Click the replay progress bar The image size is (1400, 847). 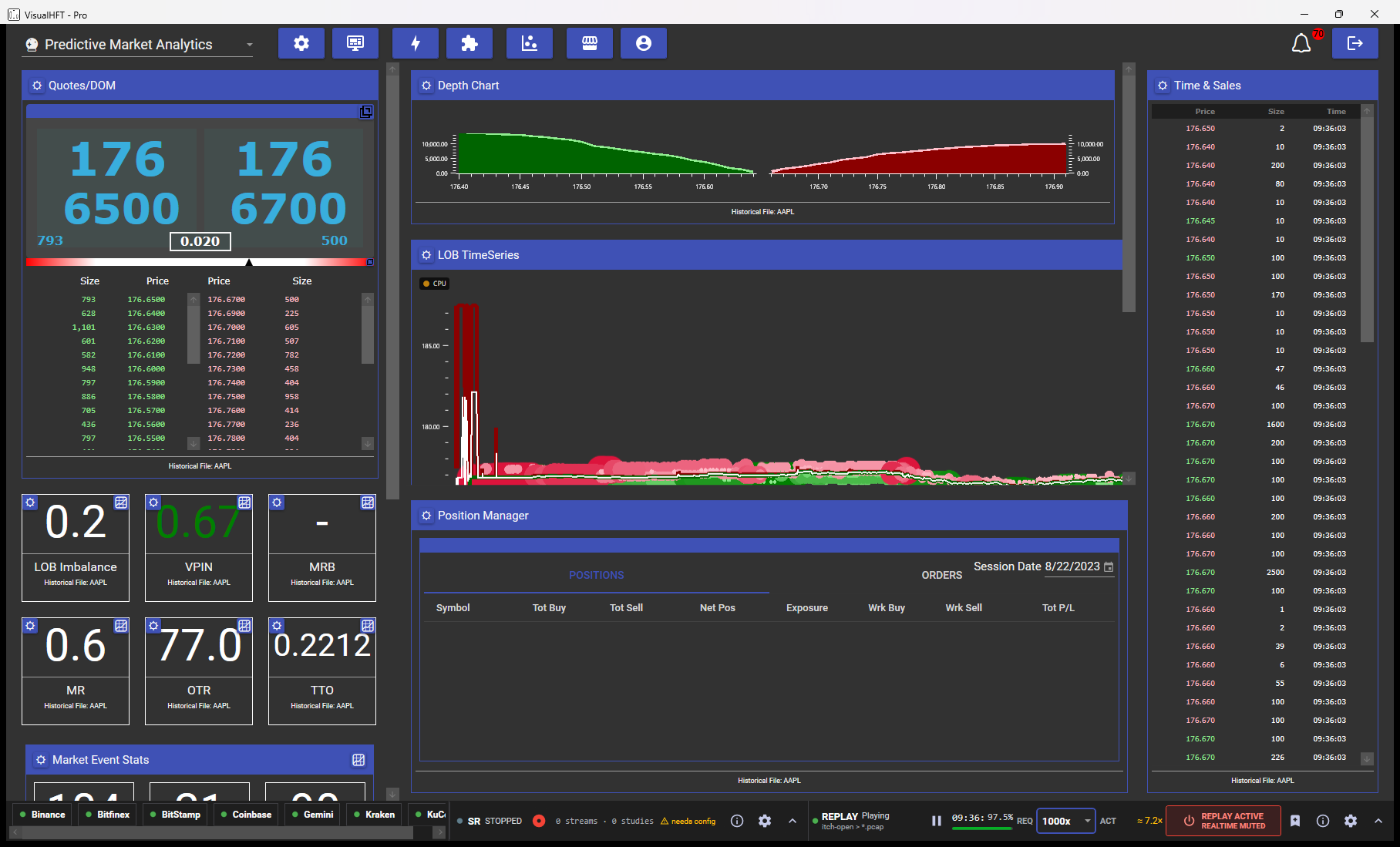click(x=982, y=829)
